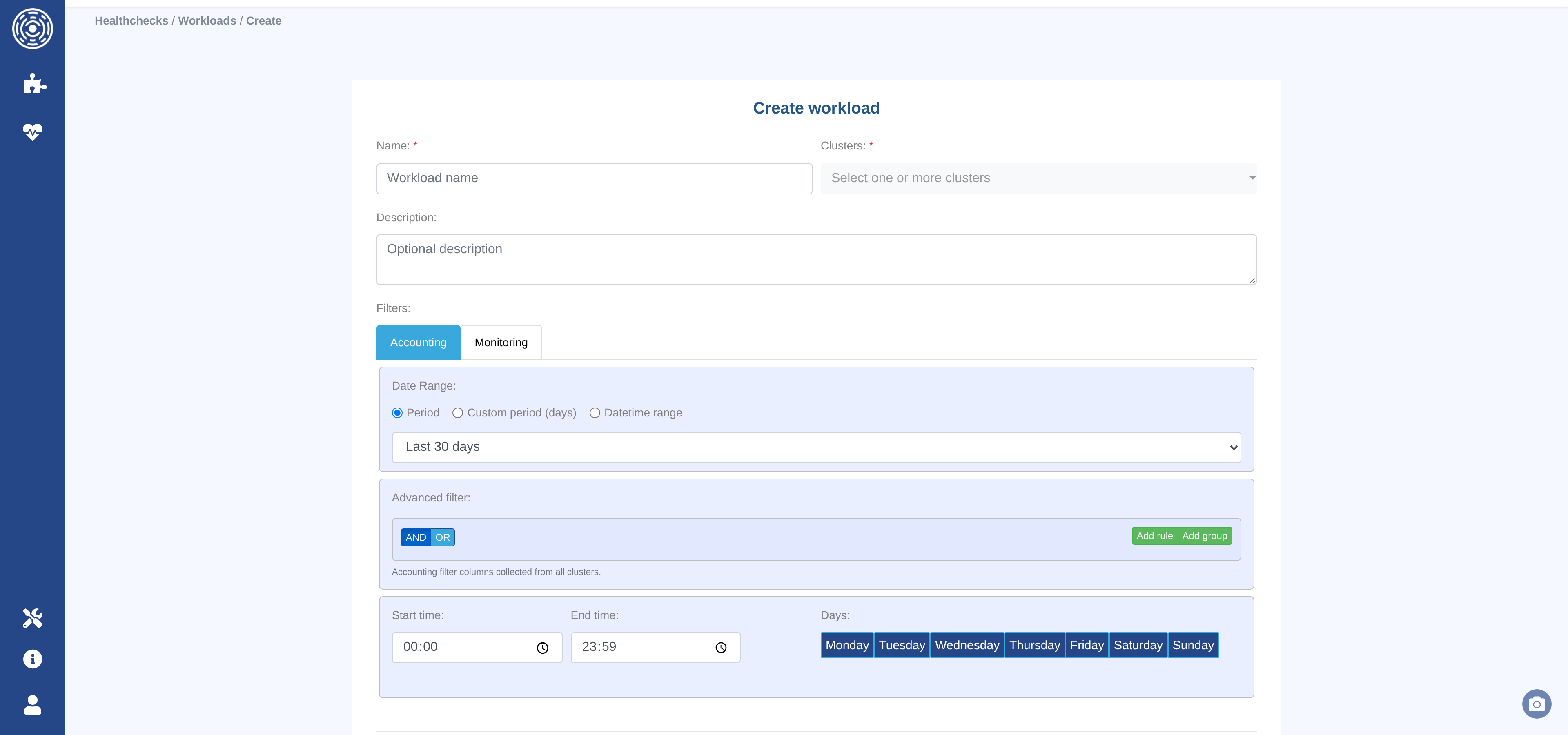Viewport: 1568px width, 735px height.
Task: Open the Last 30 days dropdown
Action: pos(816,447)
